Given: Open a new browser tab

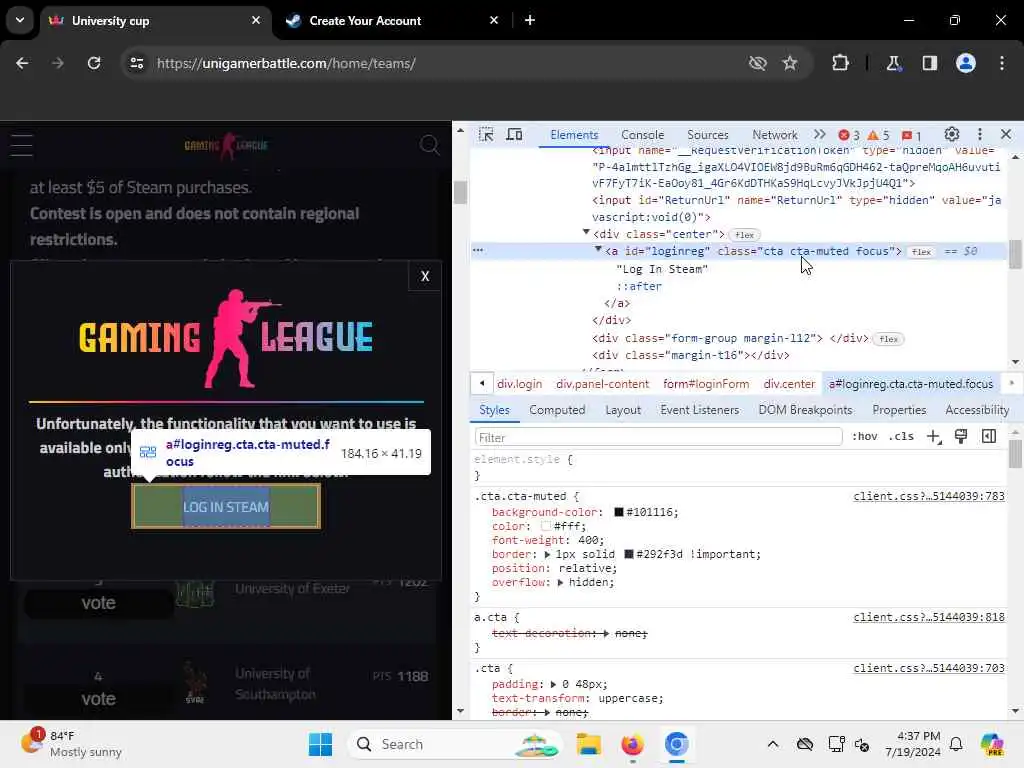Looking at the screenshot, I should coord(530,20).
